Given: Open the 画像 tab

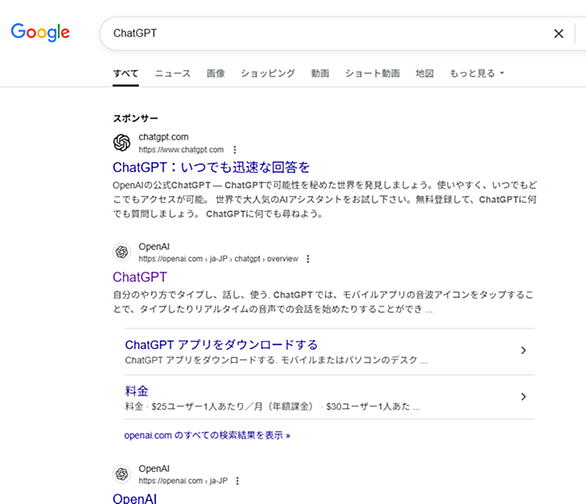Looking at the screenshot, I should click(x=216, y=73).
